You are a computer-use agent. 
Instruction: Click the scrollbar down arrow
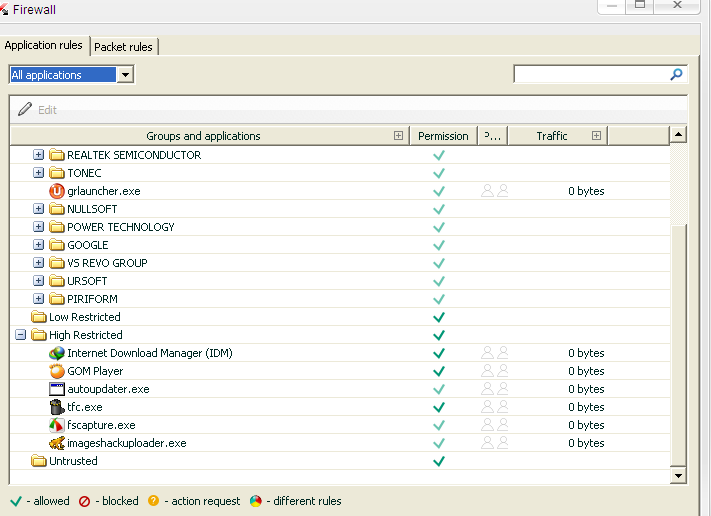tap(678, 476)
